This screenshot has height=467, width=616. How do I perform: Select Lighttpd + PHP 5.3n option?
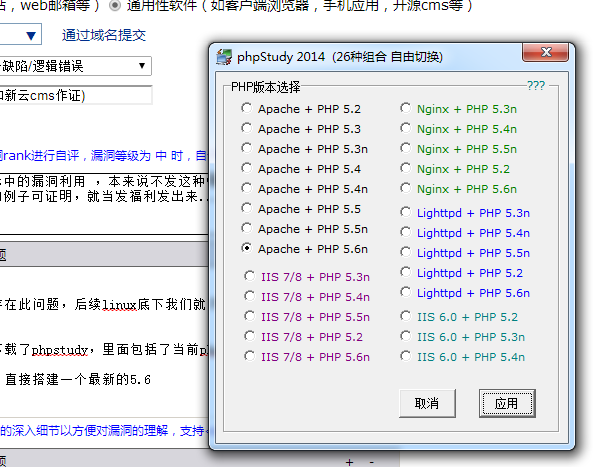tap(405, 212)
